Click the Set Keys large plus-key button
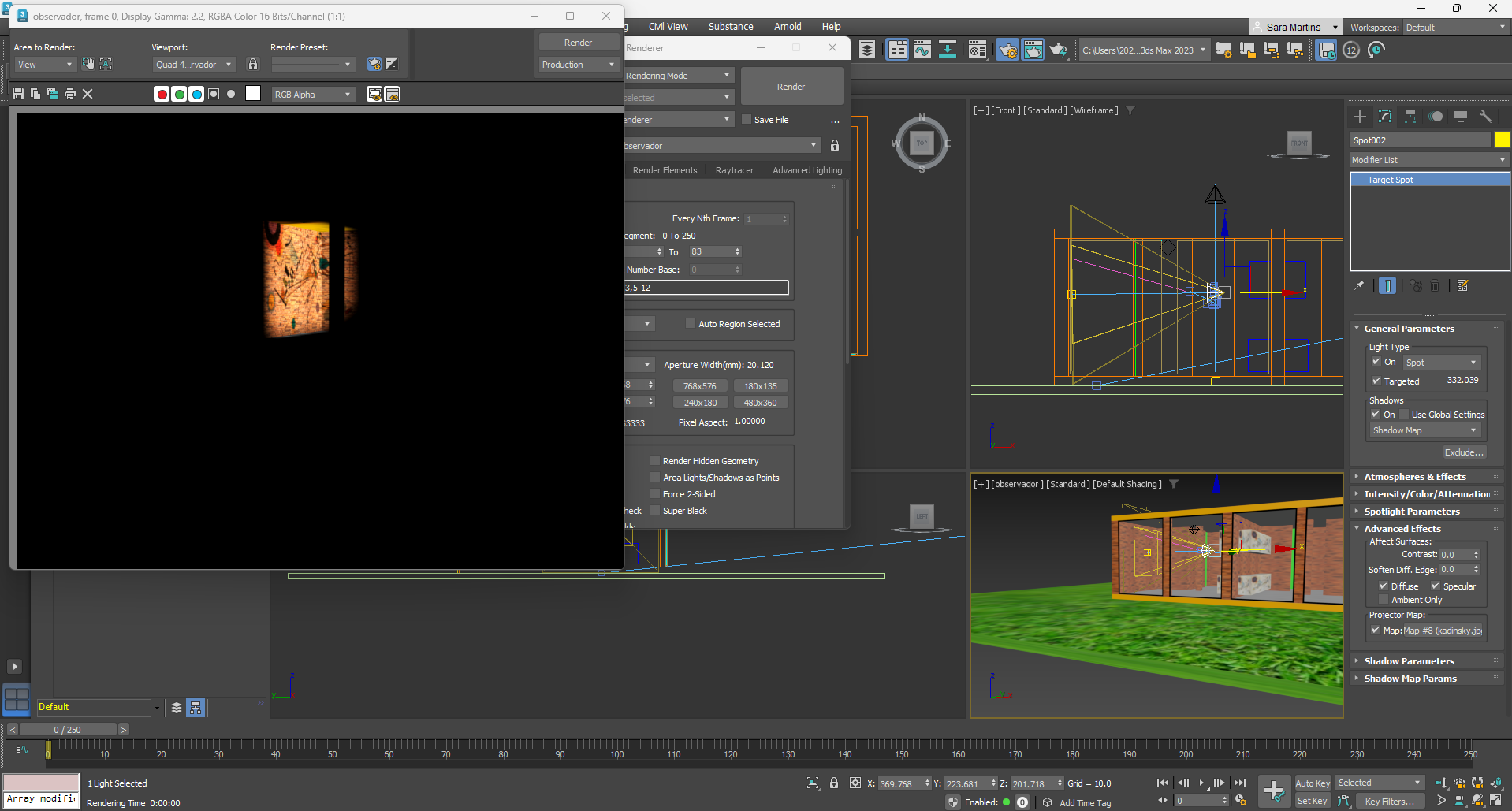This screenshot has height=811, width=1512. tap(1273, 791)
